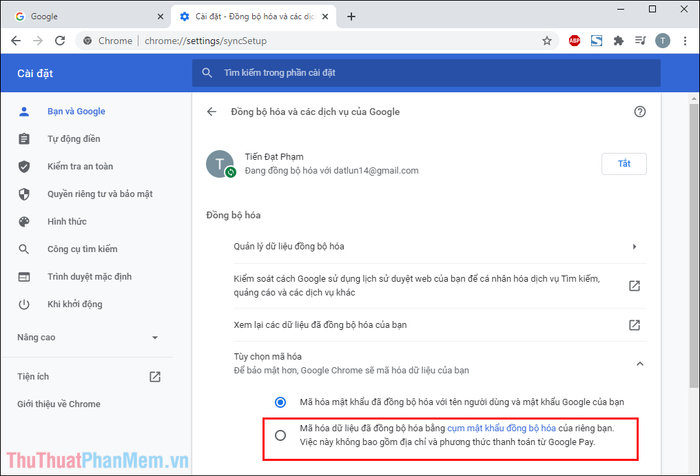Switch to the Google tab

pyautogui.click(x=87, y=17)
